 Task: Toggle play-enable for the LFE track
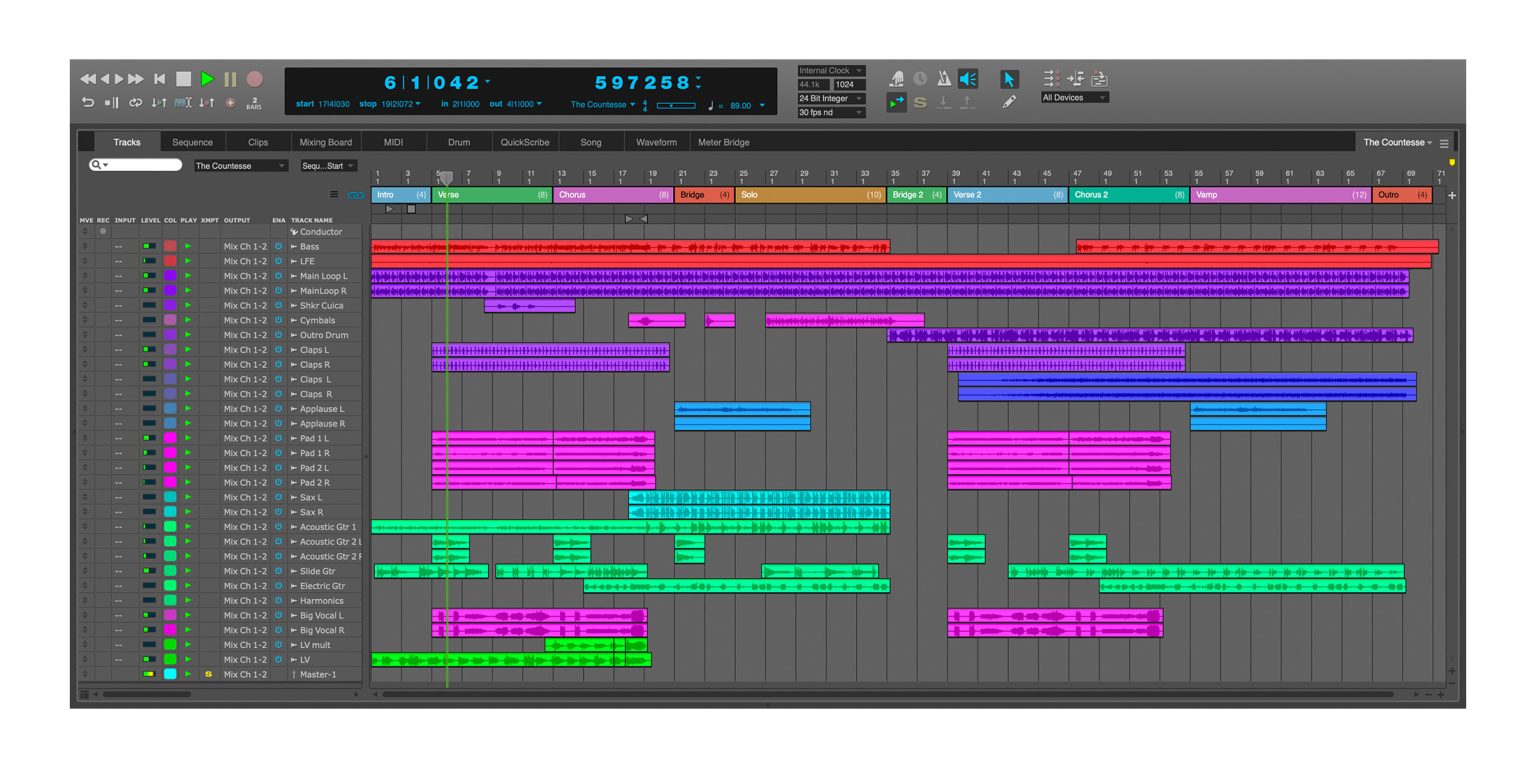coord(188,261)
